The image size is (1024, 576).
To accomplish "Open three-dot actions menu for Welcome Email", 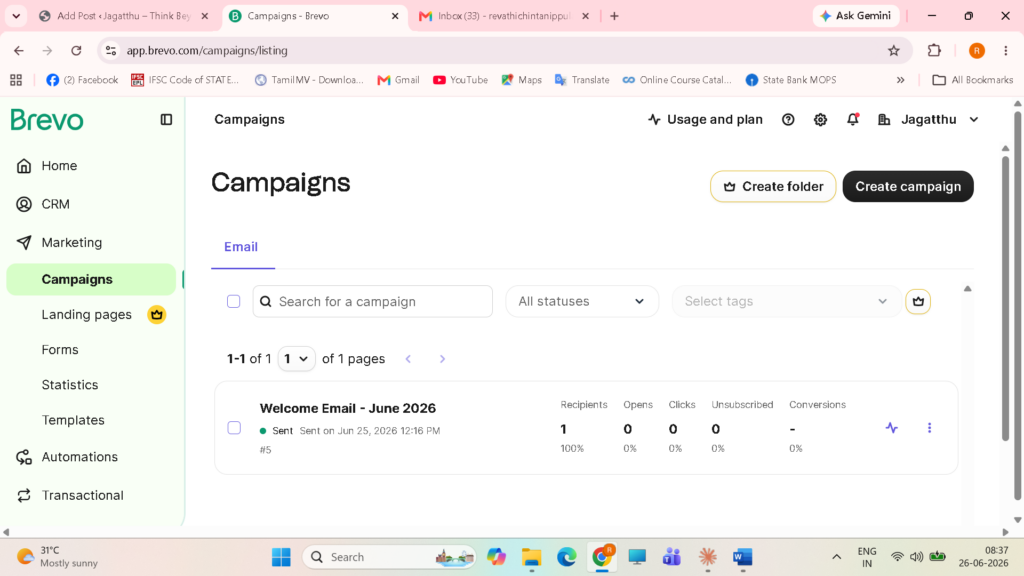I will pos(929,428).
